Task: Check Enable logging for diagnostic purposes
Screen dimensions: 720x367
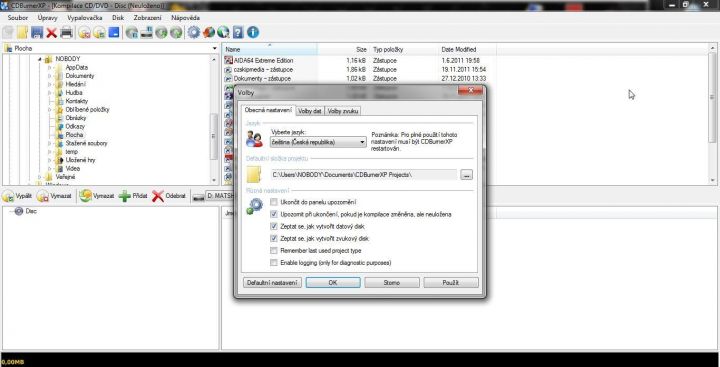Action: click(274, 263)
